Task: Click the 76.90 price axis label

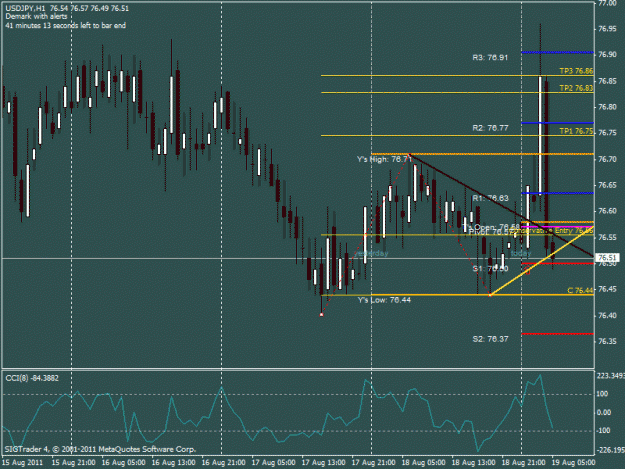Action: (607, 55)
